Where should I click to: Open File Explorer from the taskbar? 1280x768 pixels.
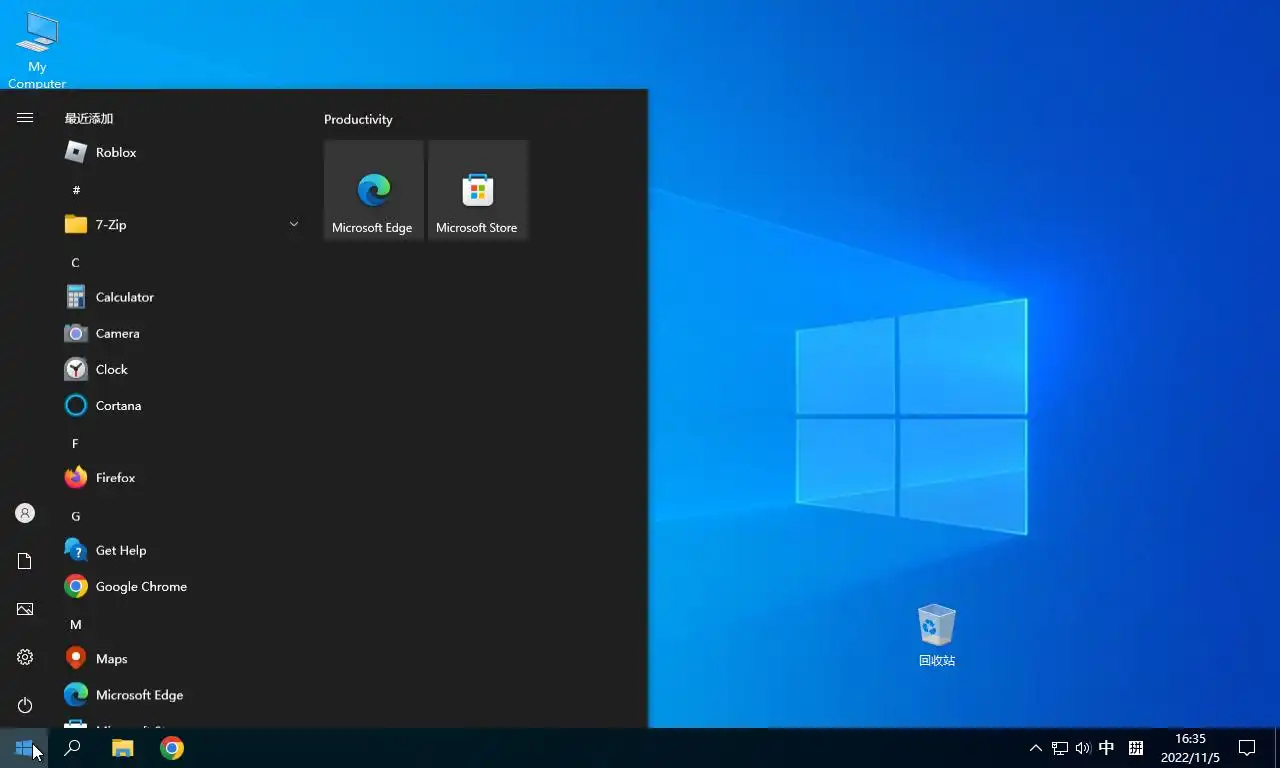click(122, 748)
